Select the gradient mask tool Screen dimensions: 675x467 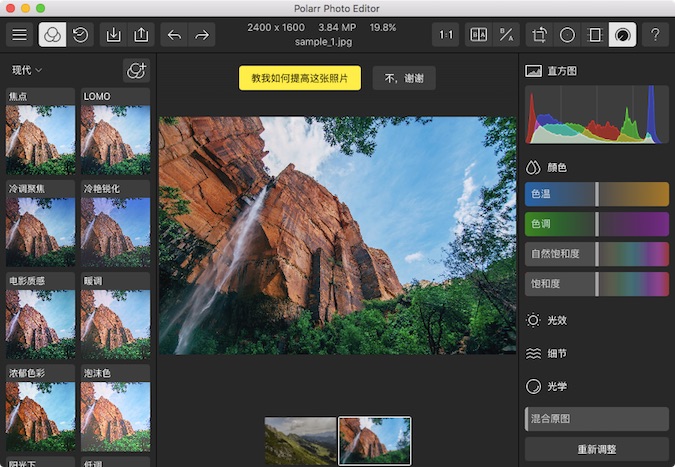[x=595, y=34]
